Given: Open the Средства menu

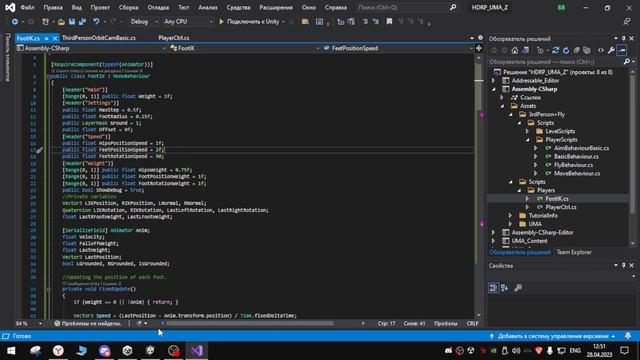Looking at the screenshot, I should (238, 7).
